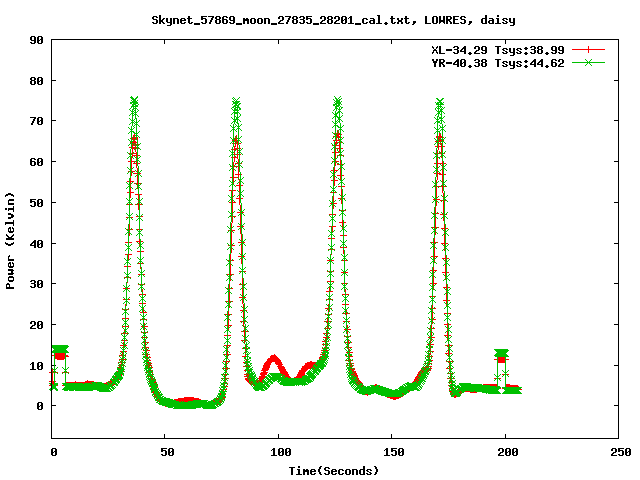640x480 pixels.
Task: Click the second green peak near 80 seconds
Action: coord(236,101)
